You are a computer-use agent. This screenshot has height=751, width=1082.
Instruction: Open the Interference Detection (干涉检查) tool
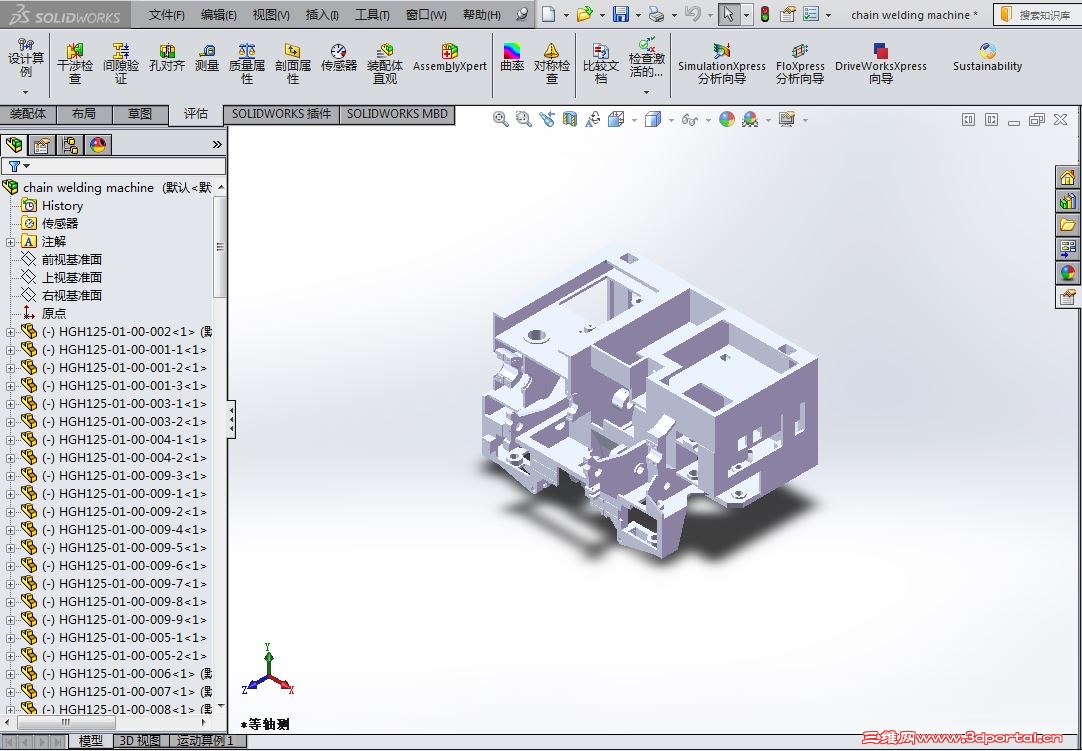[x=75, y=63]
